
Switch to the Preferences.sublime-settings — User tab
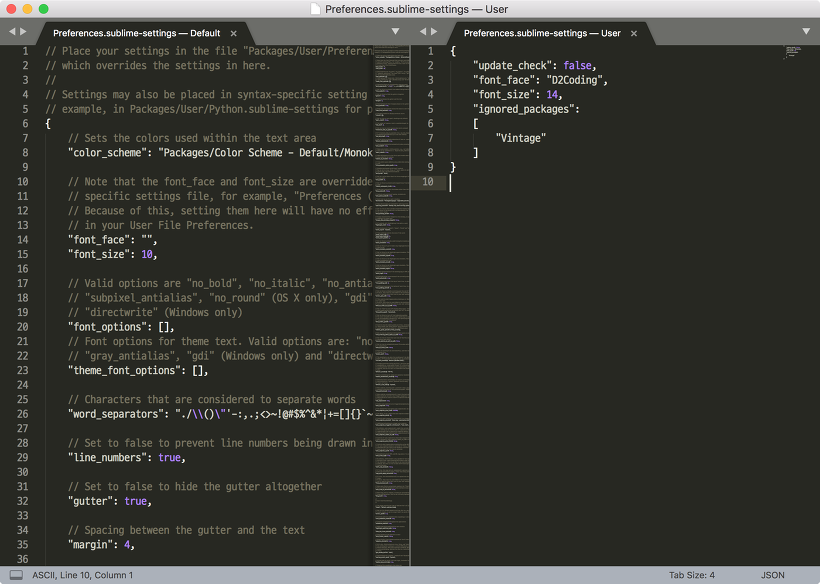542,33
